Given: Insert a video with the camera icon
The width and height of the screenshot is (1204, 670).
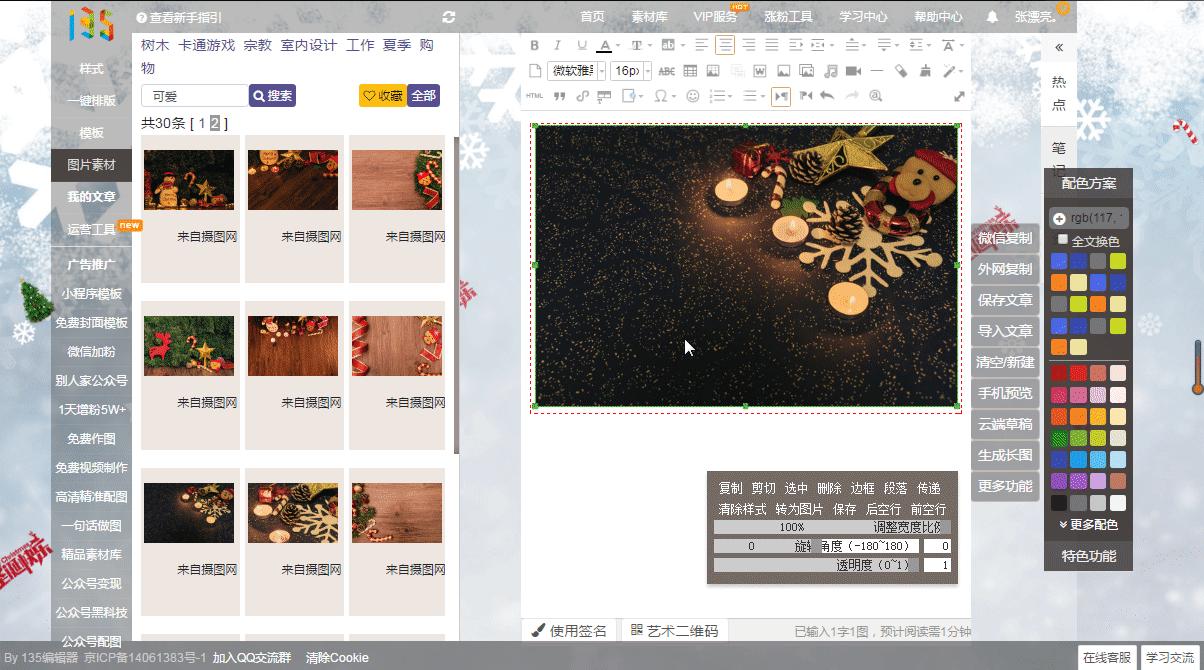Looking at the screenshot, I should coord(853,70).
